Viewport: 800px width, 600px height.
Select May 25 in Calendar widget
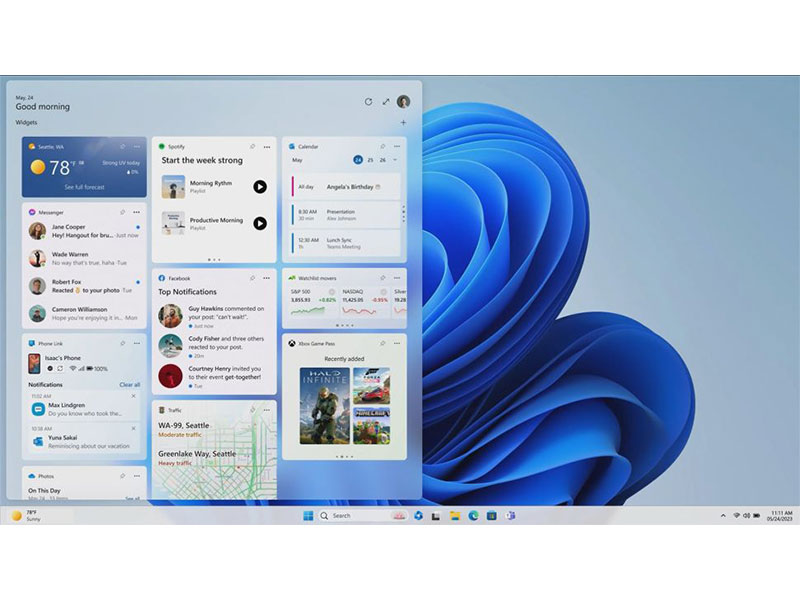pyautogui.click(x=370, y=160)
